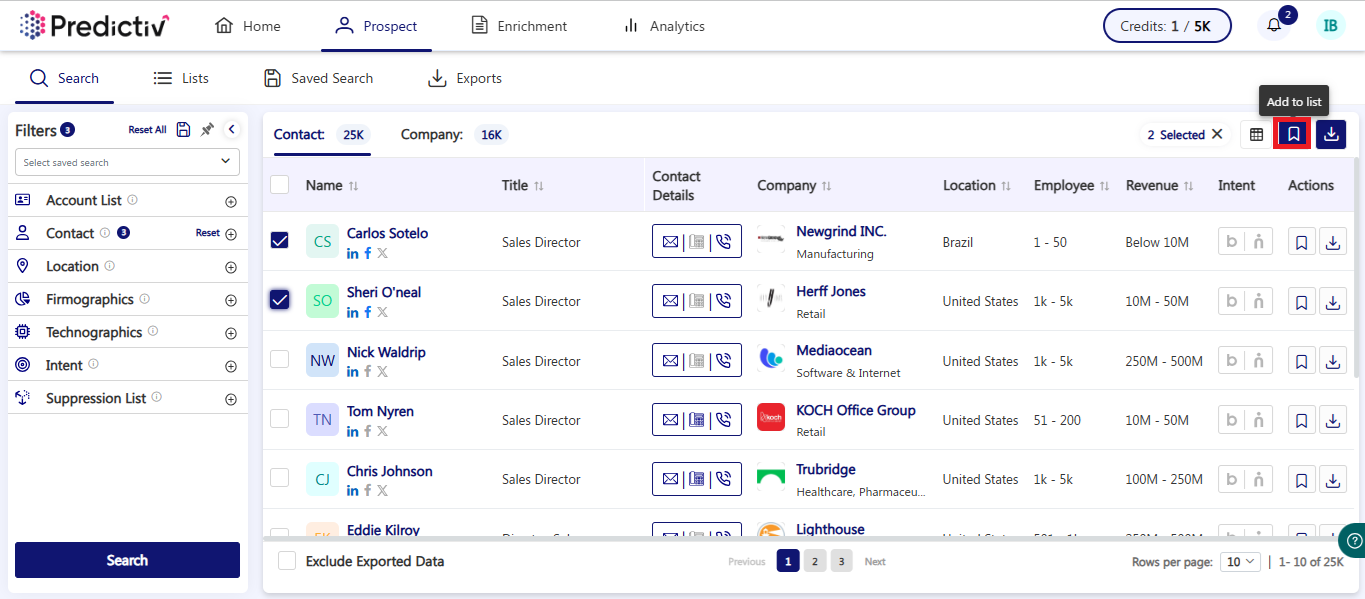Image resolution: width=1365 pixels, height=599 pixels.
Task: Switch to the Lists sub-tab
Action: (x=181, y=78)
